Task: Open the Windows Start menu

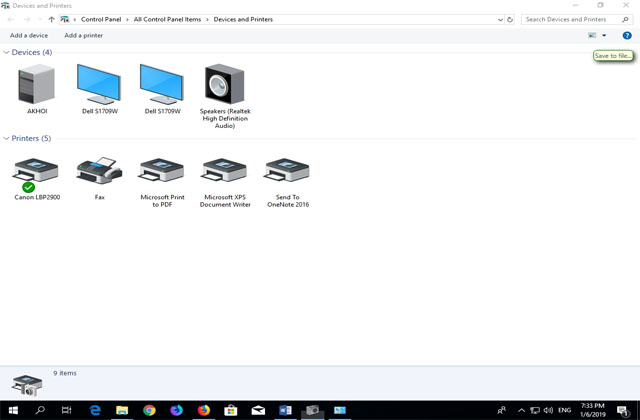Action: coord(13,410)
